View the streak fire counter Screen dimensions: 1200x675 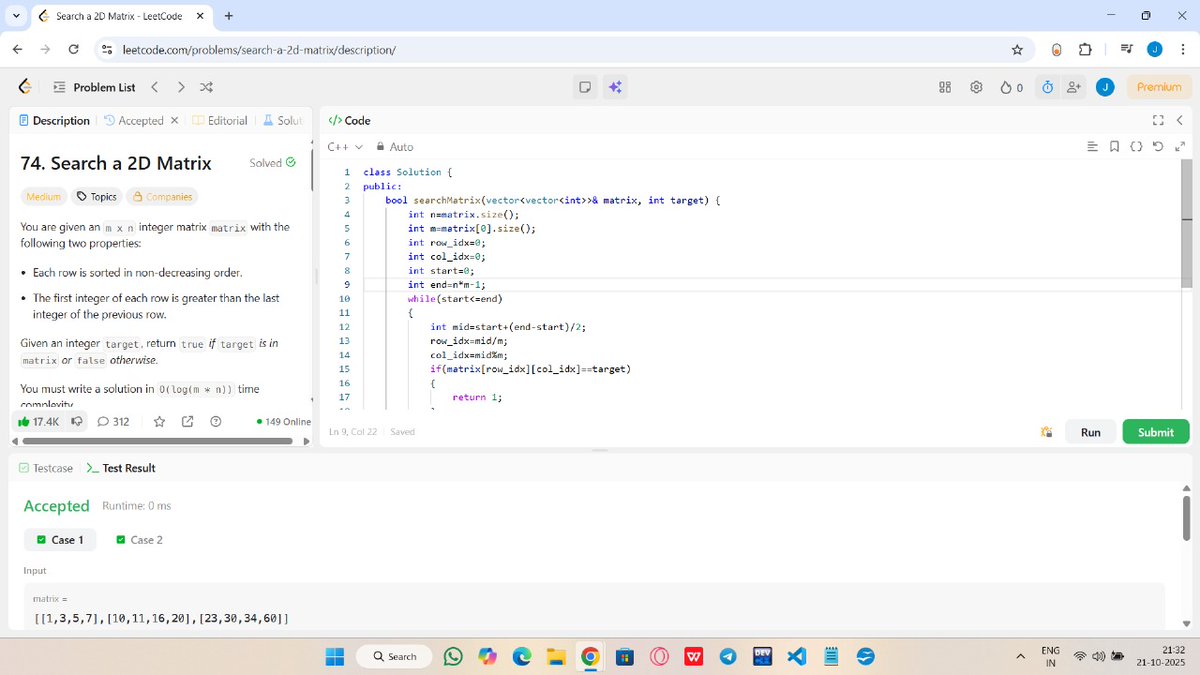point(1012,87)
